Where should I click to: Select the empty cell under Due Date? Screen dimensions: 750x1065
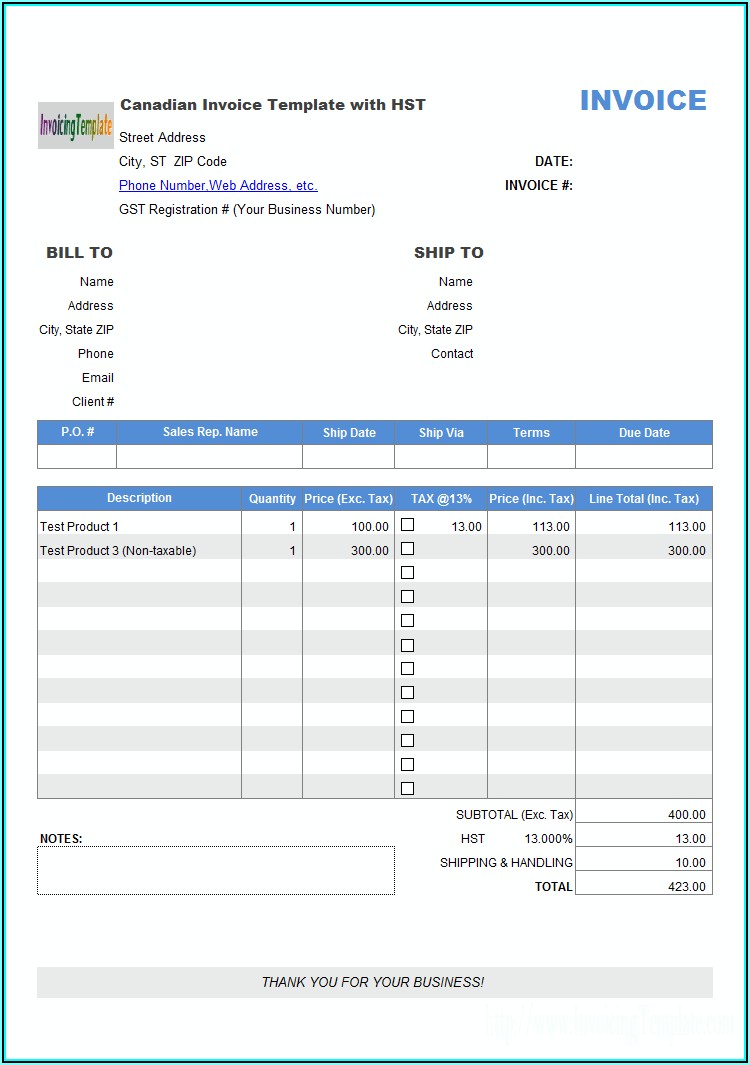click(644, 457)
